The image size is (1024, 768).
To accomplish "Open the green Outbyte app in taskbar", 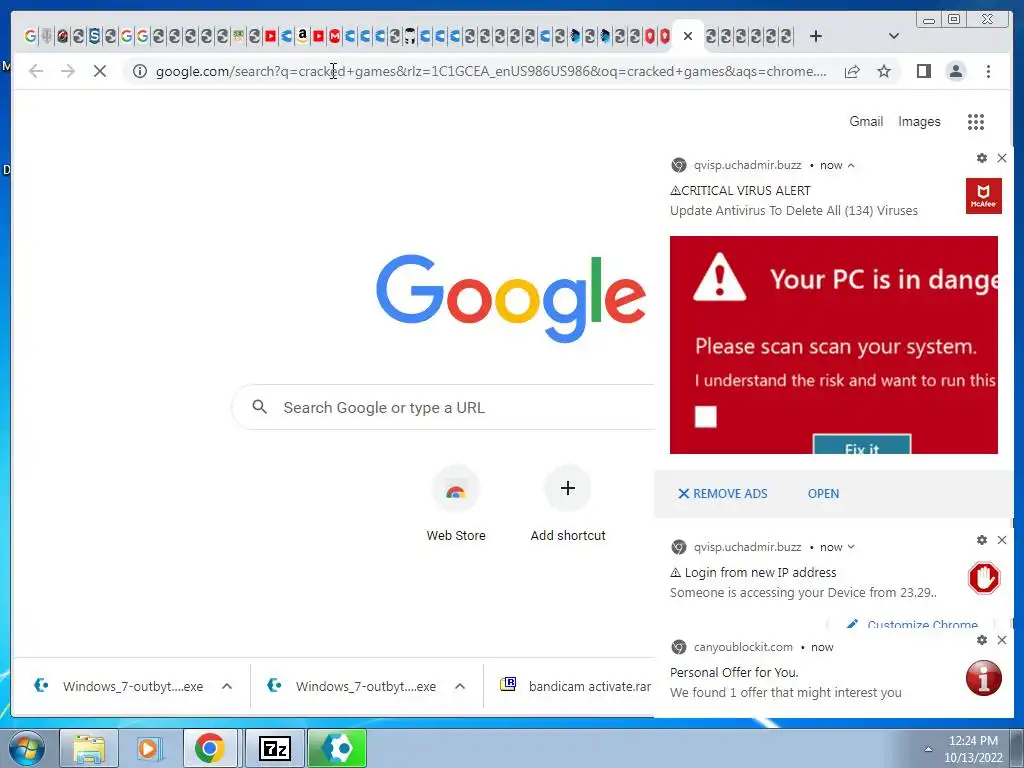I will (338, 748).
